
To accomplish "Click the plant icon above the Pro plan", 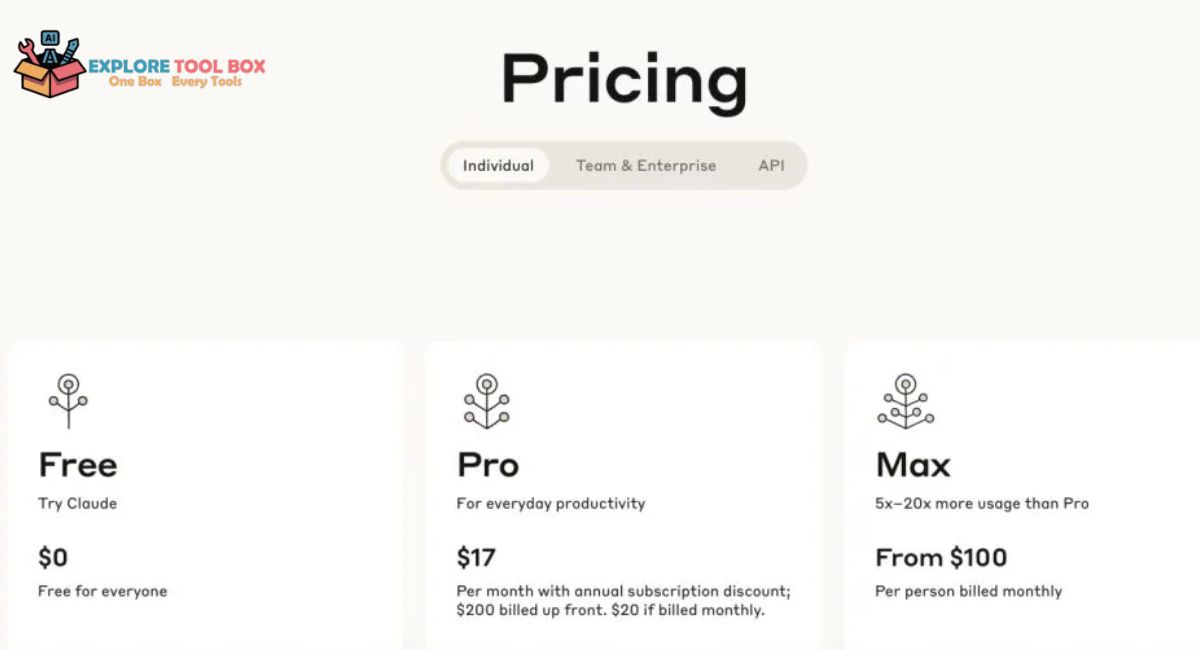I will pyautogui.click(x=487, y=400).
